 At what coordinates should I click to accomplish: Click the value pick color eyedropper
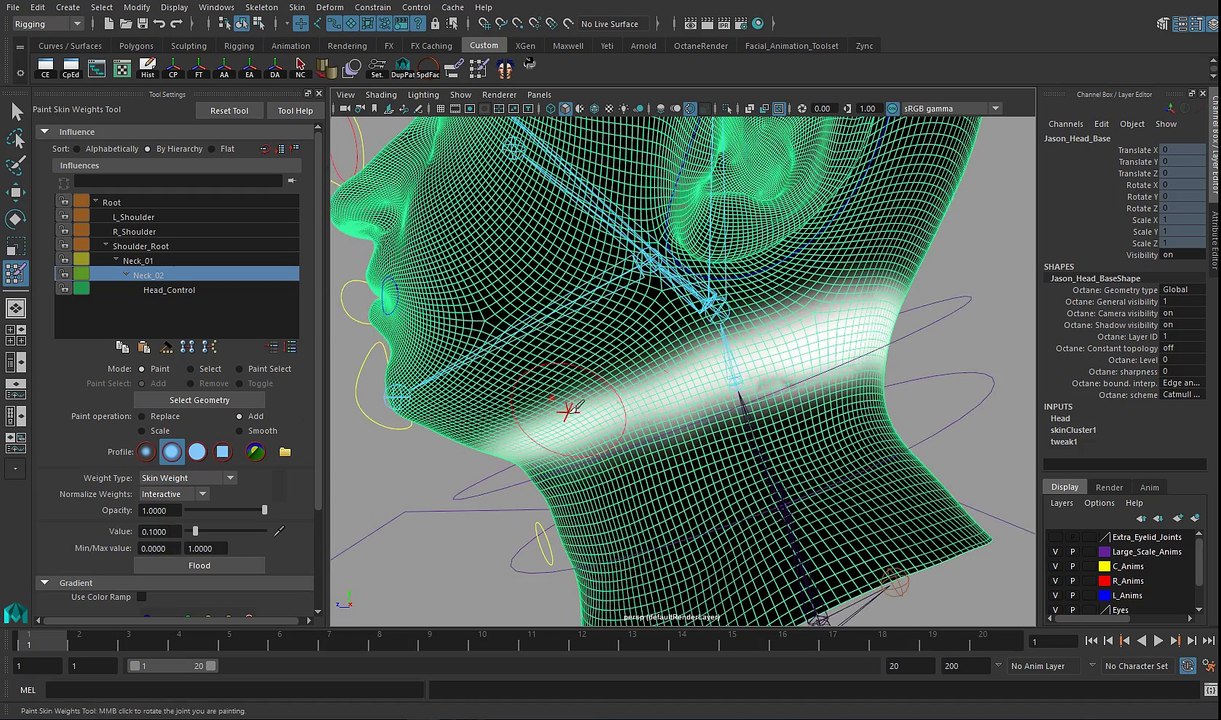coord(279,531)
